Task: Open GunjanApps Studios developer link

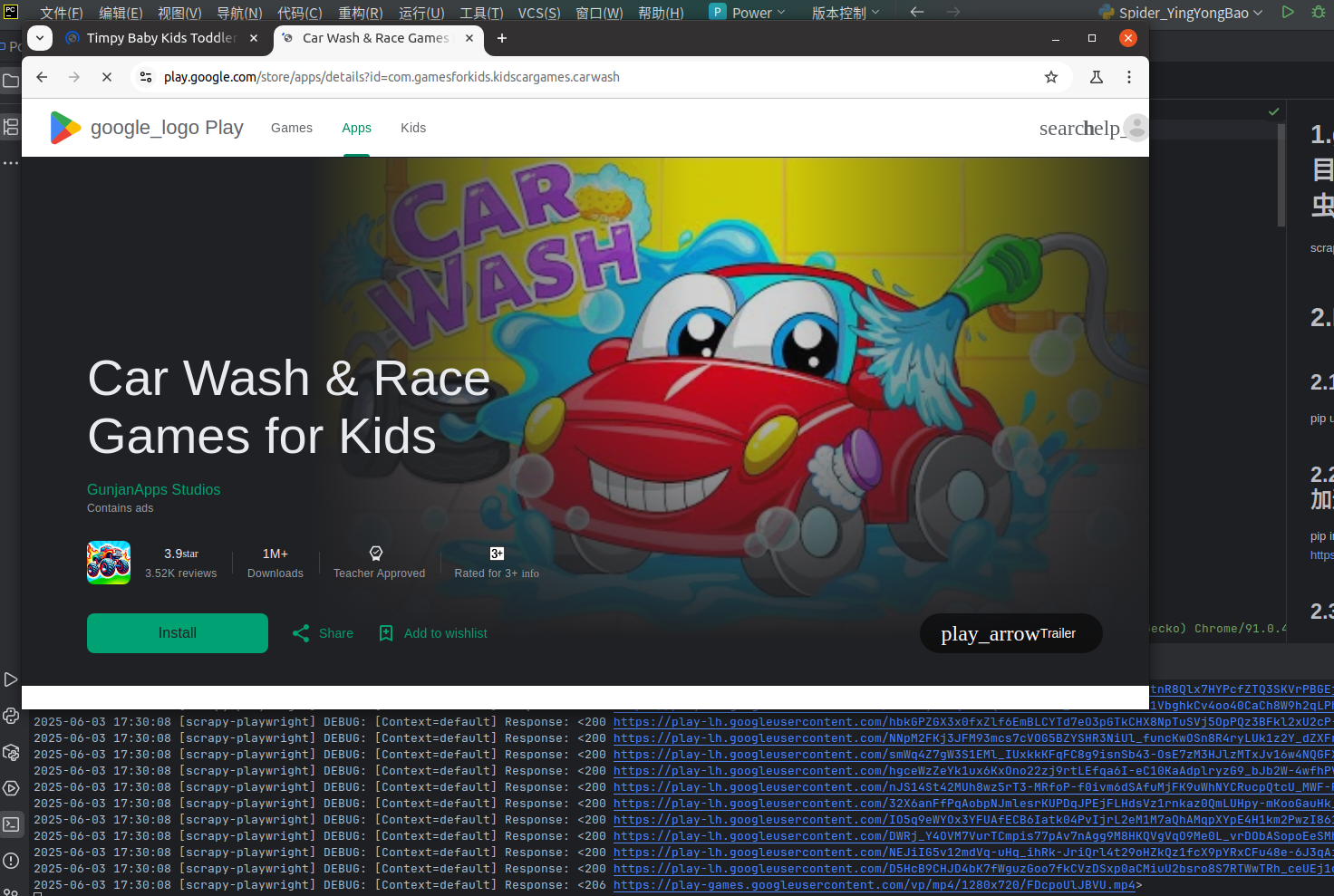Action: click(x=154, y=489)
